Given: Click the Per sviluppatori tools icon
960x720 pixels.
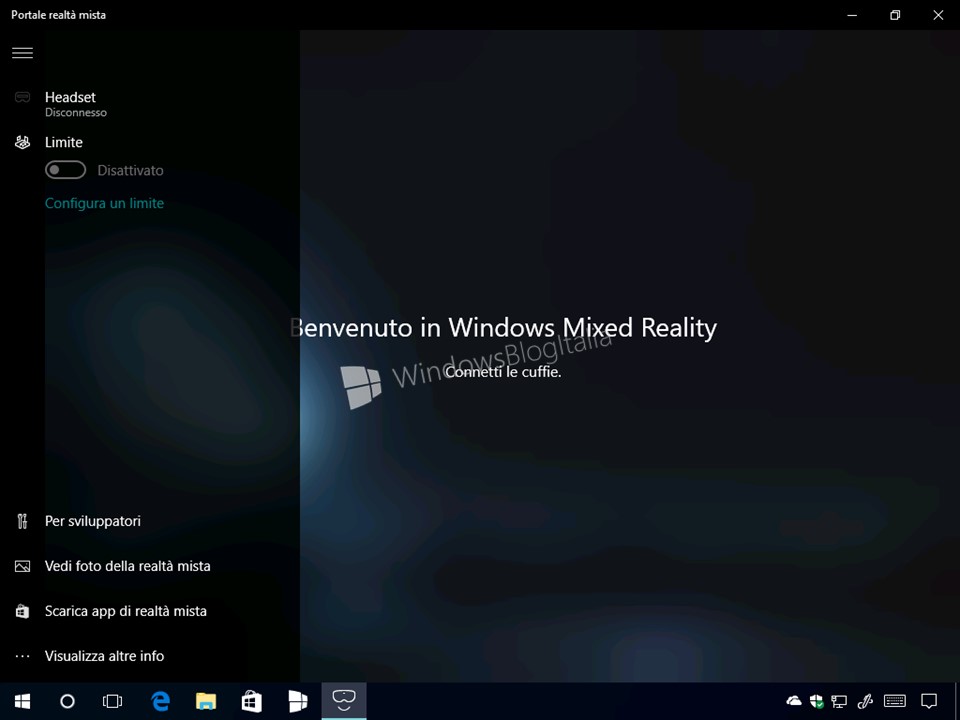Looking at the screenshot, I should pos(23,521).
